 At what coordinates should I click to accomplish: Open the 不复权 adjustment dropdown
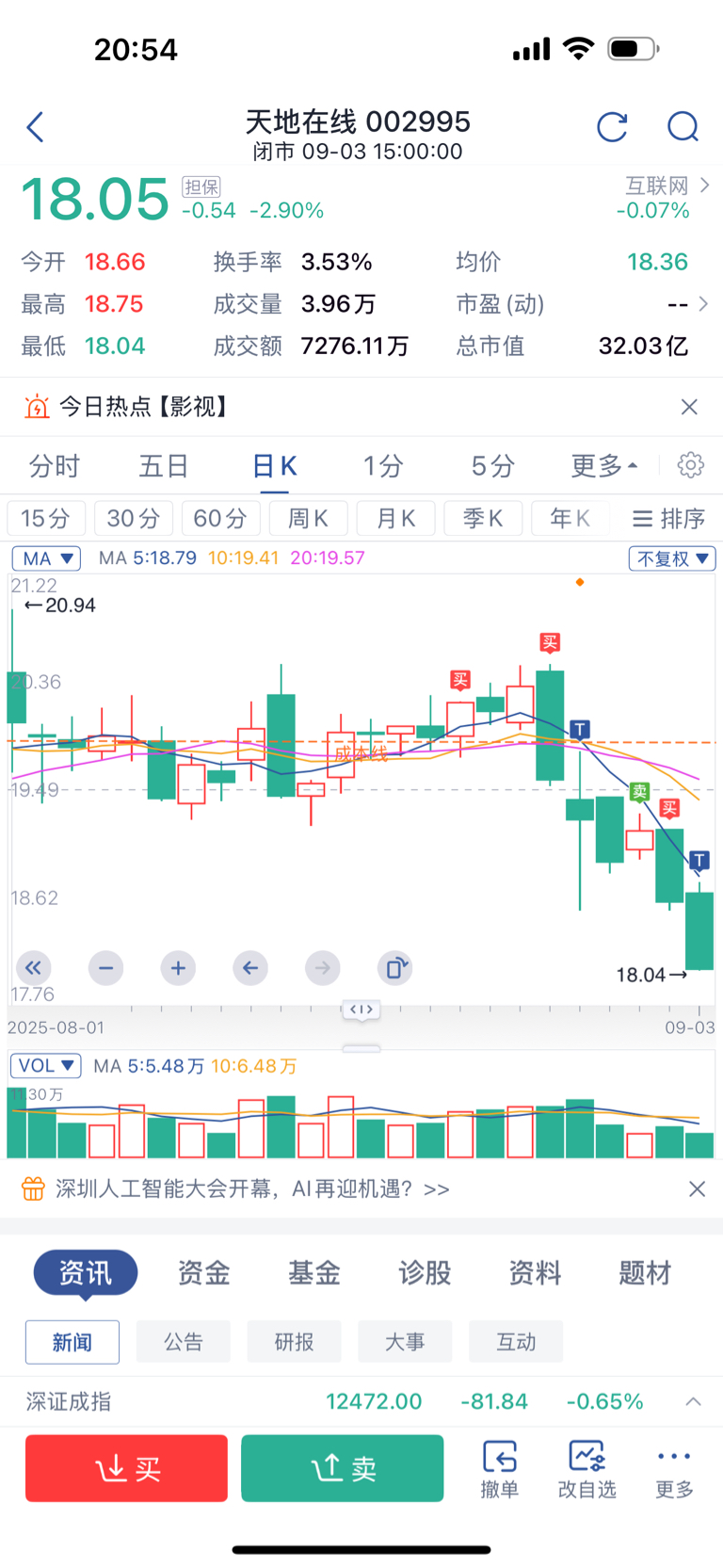click(x=672, y=558)
